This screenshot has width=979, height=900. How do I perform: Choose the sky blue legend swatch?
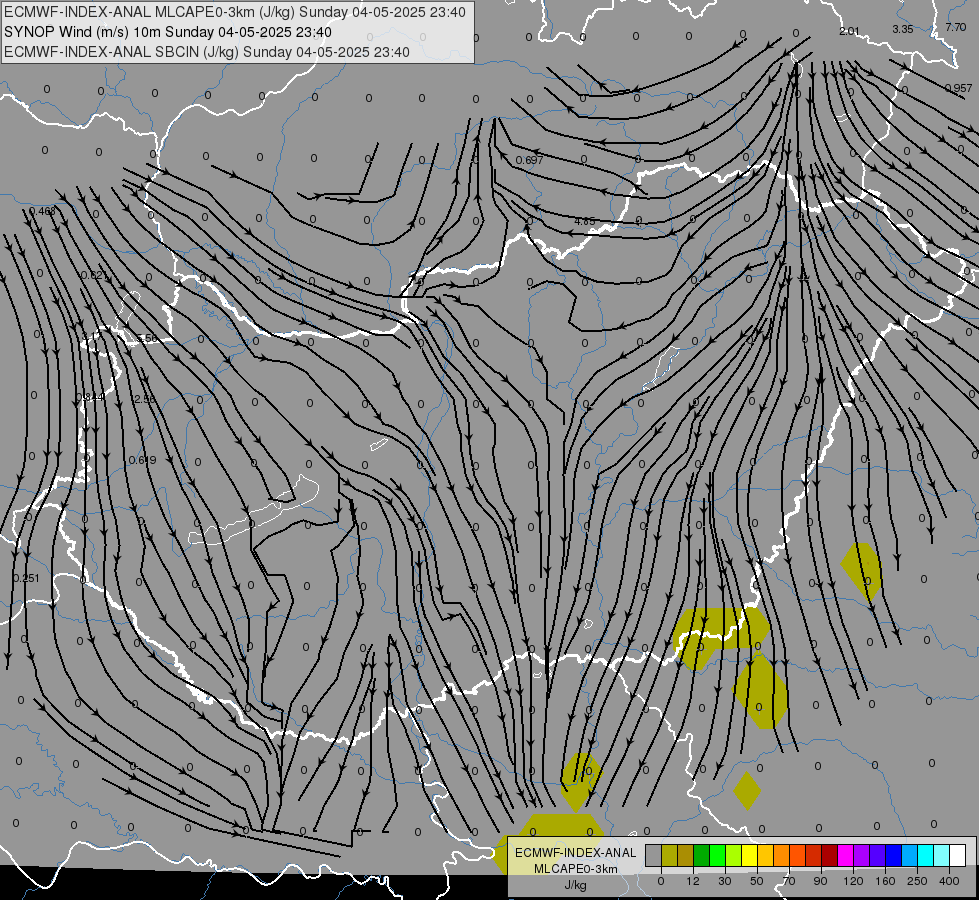(909, 855)
